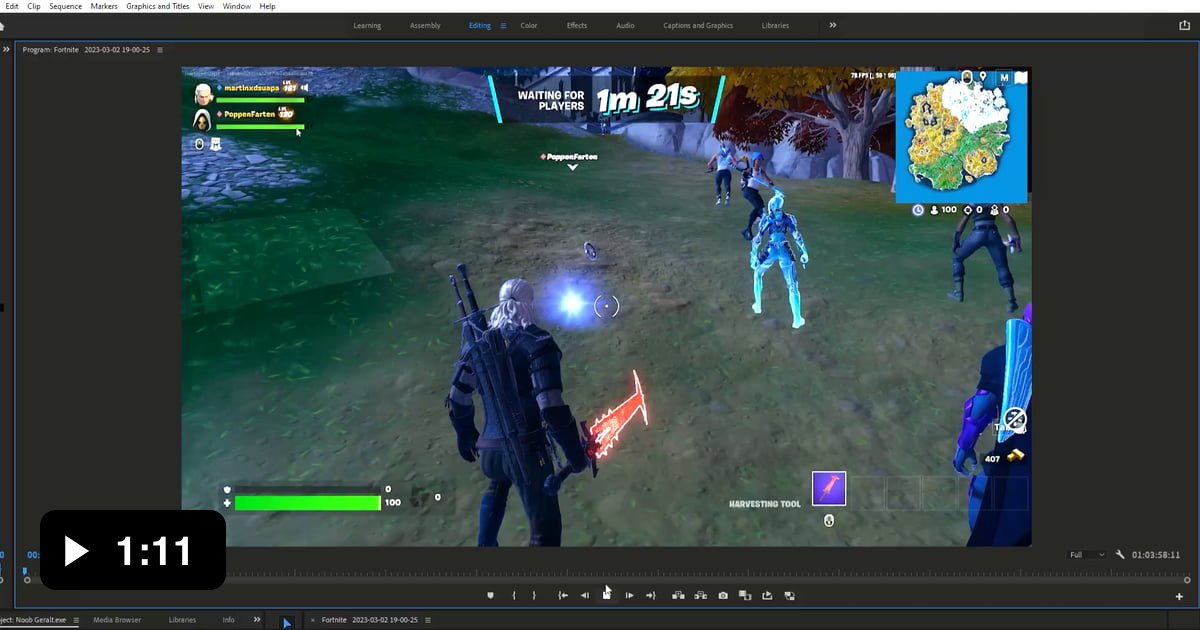Close the Fortnite timeline tab
Screen dimensions: 1200x630
point(312,620)
